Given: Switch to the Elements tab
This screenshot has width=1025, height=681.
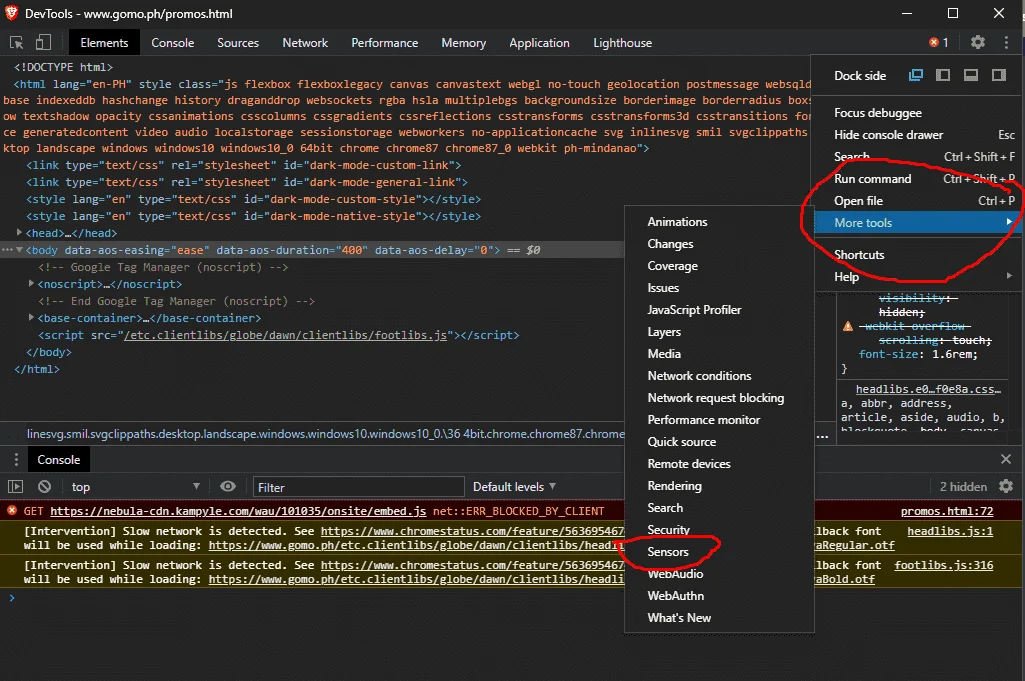Looking at the screenshot, I should (x=104, y=43).
